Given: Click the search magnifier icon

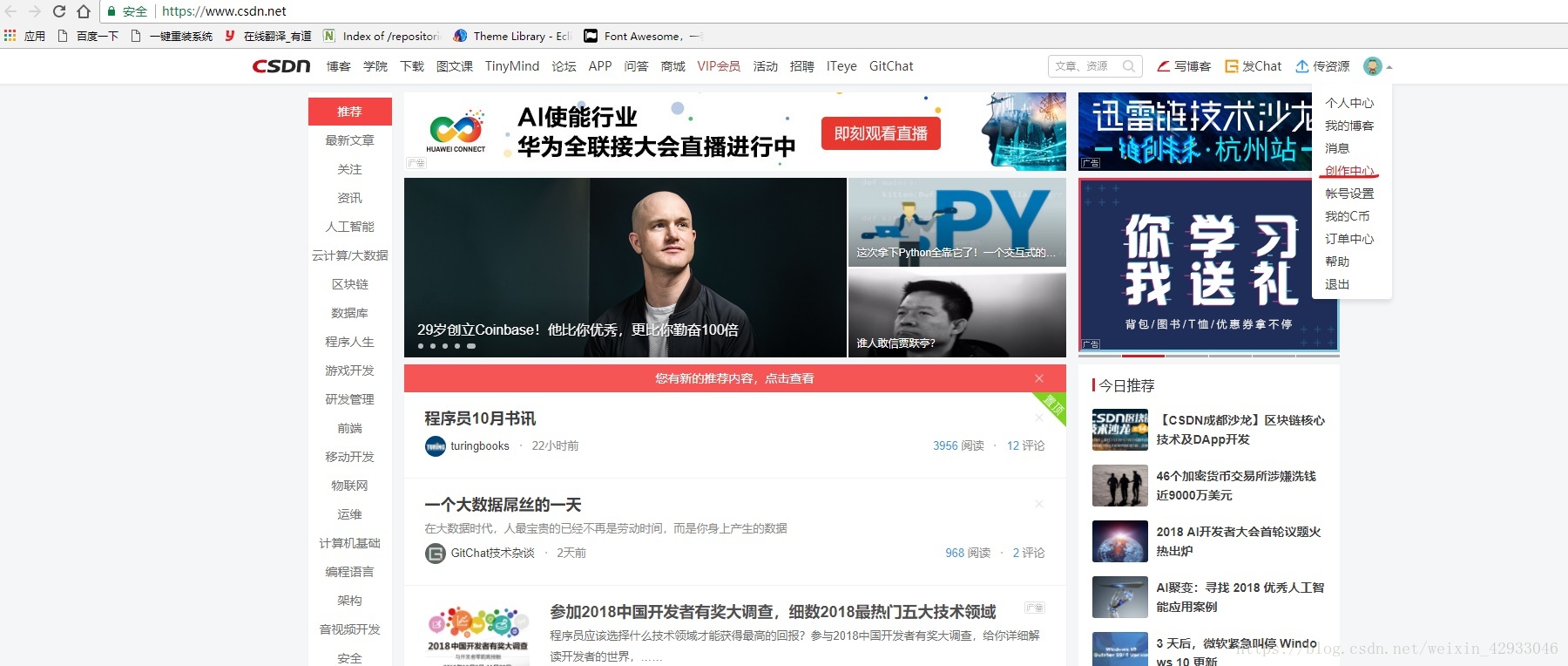Looking at the screenshot, I should coord(1129,66).
